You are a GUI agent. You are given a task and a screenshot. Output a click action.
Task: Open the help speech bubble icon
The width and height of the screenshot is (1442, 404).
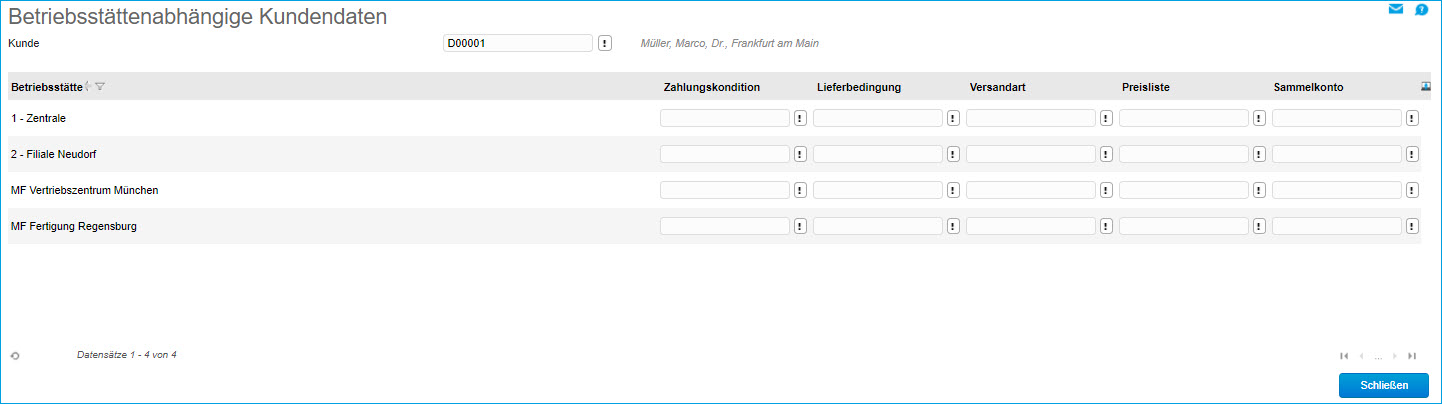coord(1421,10)
